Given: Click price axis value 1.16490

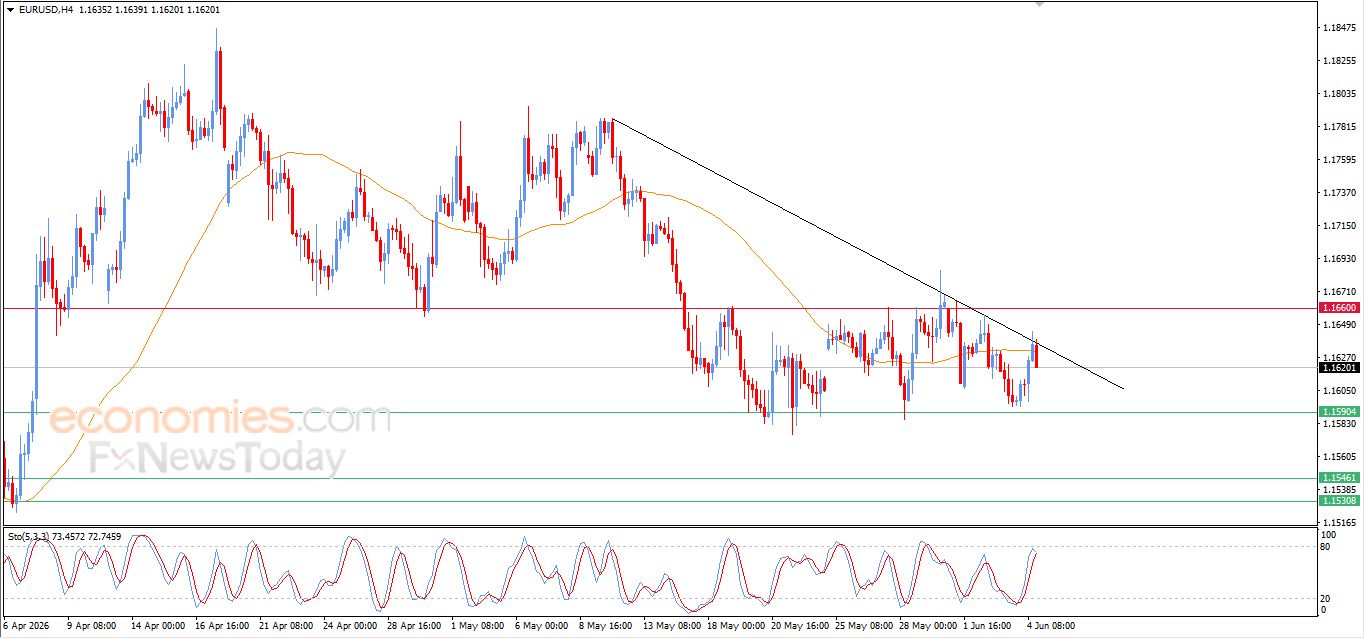Looking at the screenshot, I should tap(1338, 325).
